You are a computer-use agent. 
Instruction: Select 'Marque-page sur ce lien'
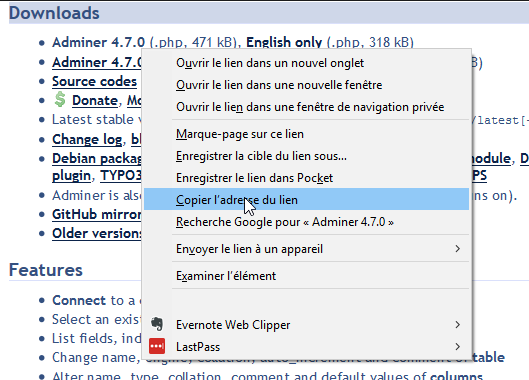click(x=306, y=134)
